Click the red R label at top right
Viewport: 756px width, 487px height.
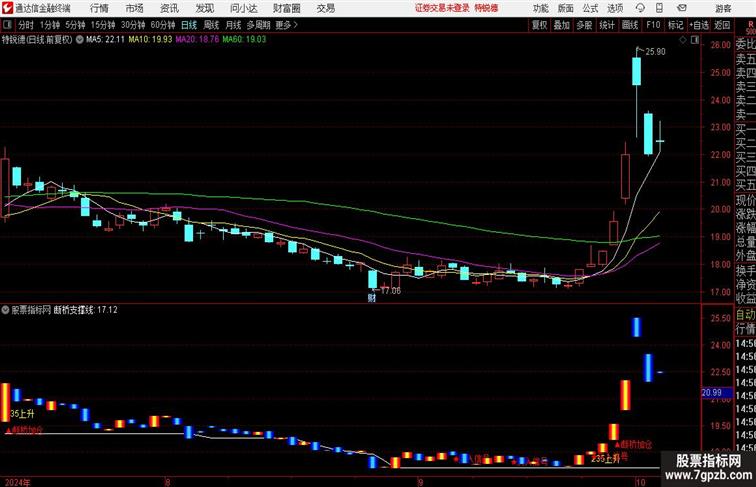pyautogui.click(x=751, y=24)
